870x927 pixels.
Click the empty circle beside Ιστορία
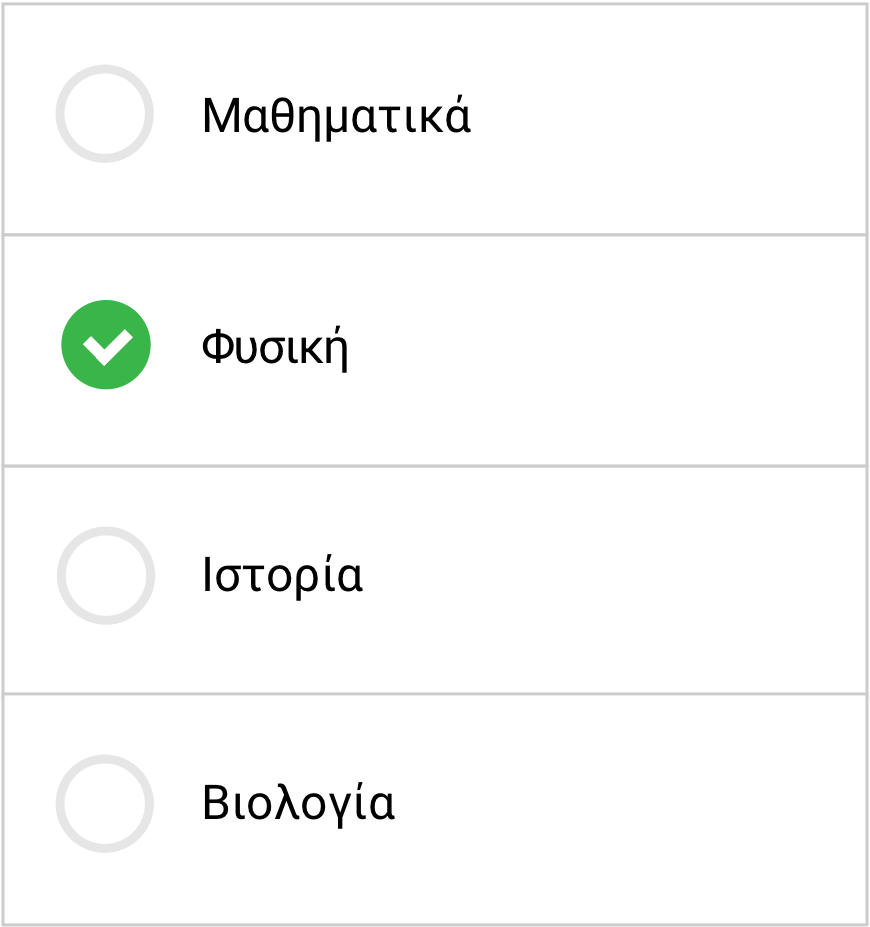105,576
